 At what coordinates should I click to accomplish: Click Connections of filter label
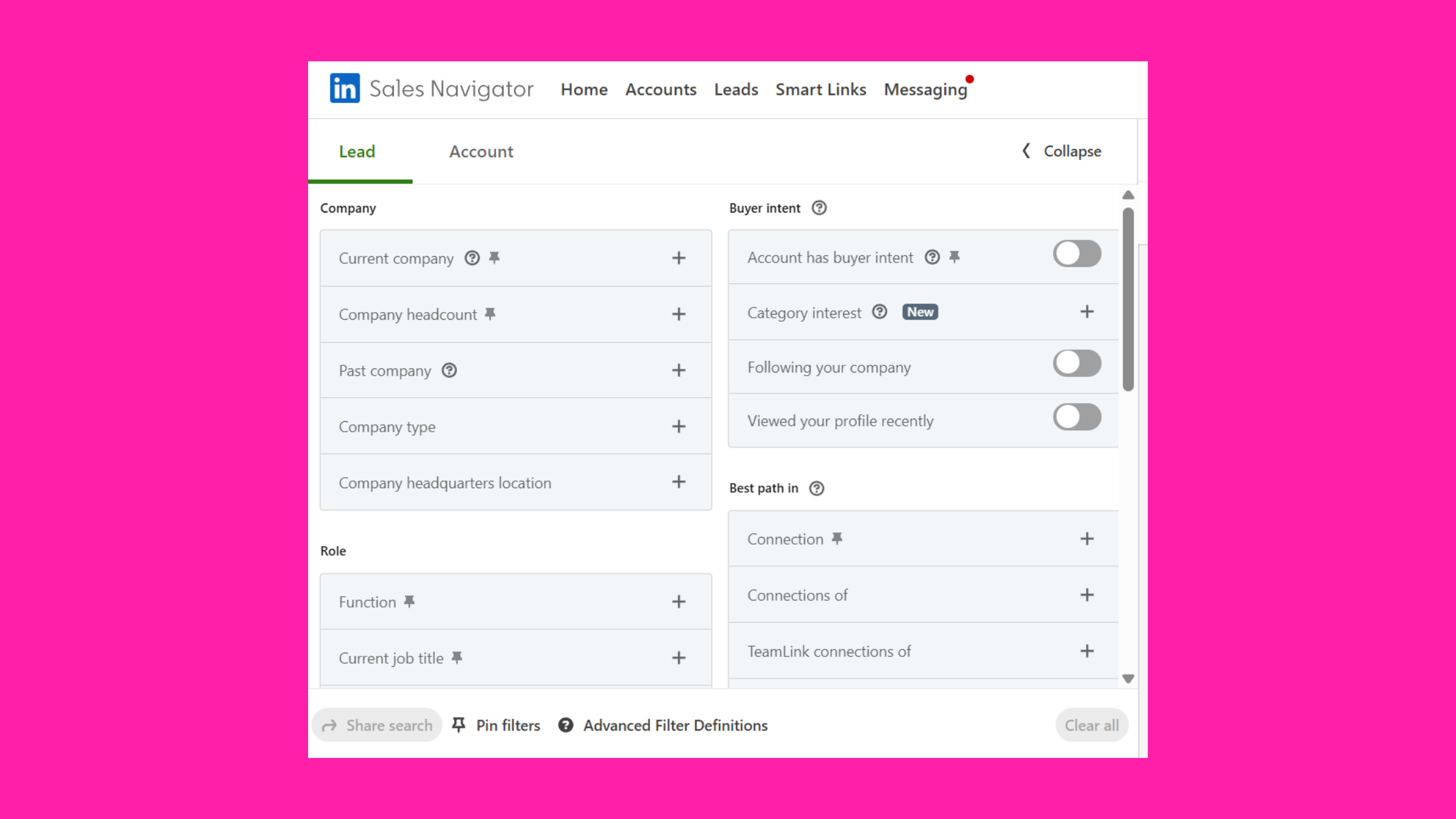(797, 595)
